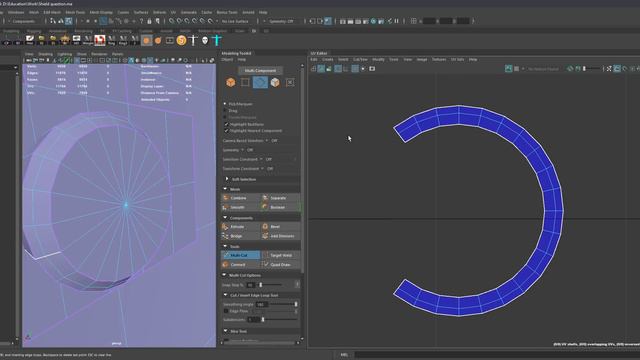Toggle Edge Flow checkbox

(226, 311)
